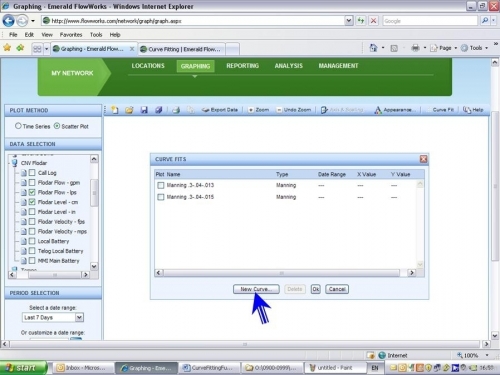Go to the Analysis nav tab

click(289, 66)
